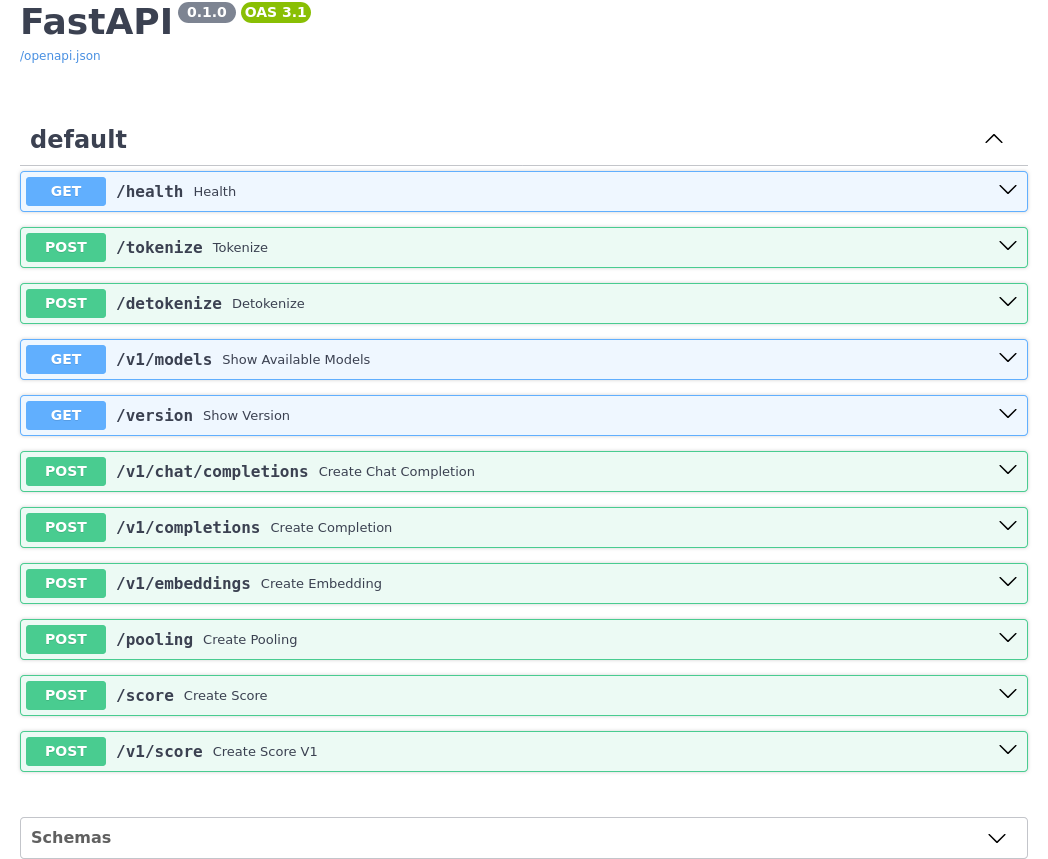Click the 'Create Score V1' description

[x=265, y=752]
